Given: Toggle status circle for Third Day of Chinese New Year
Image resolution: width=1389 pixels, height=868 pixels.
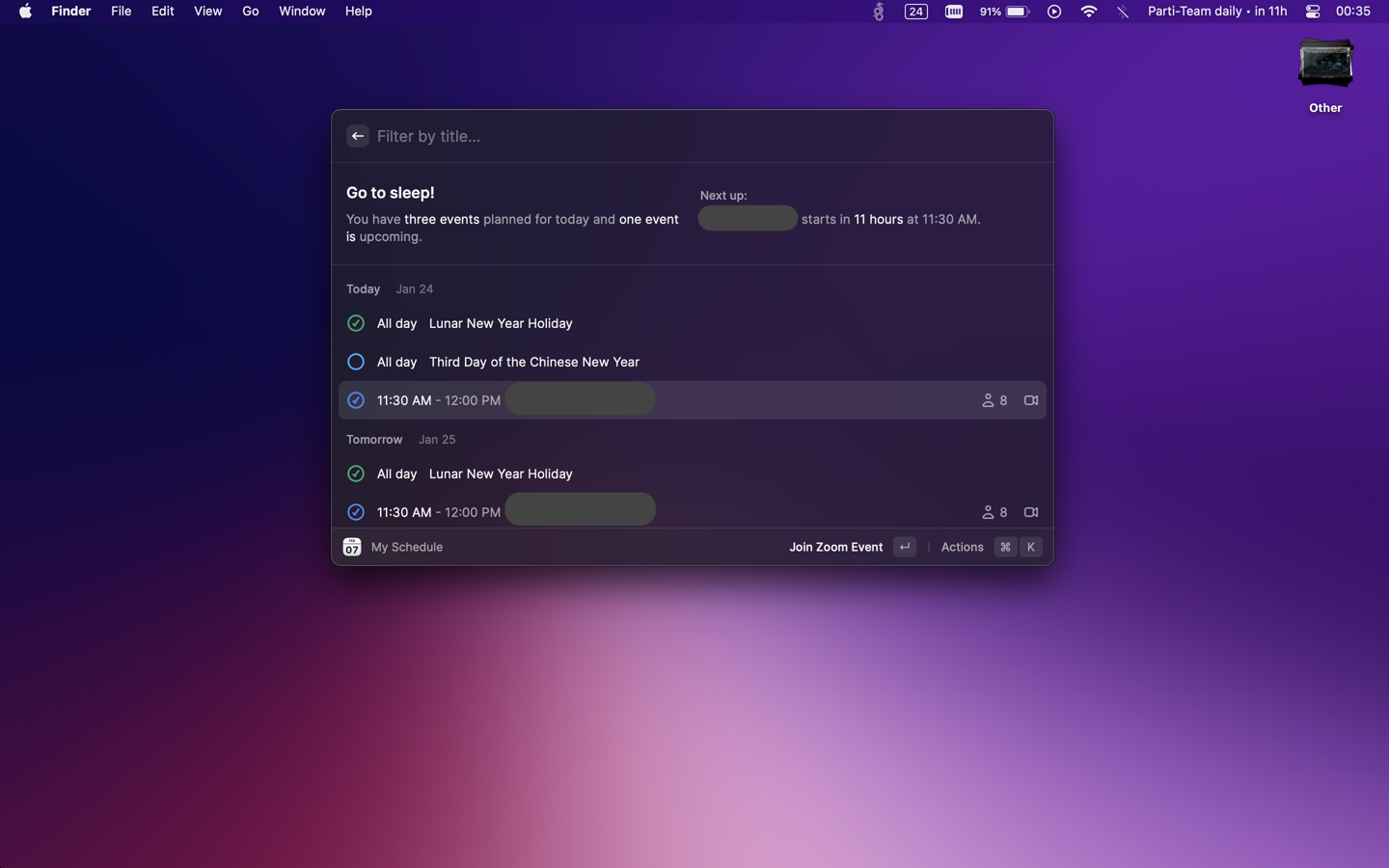Looking at the screenshot, I should 356,362.
